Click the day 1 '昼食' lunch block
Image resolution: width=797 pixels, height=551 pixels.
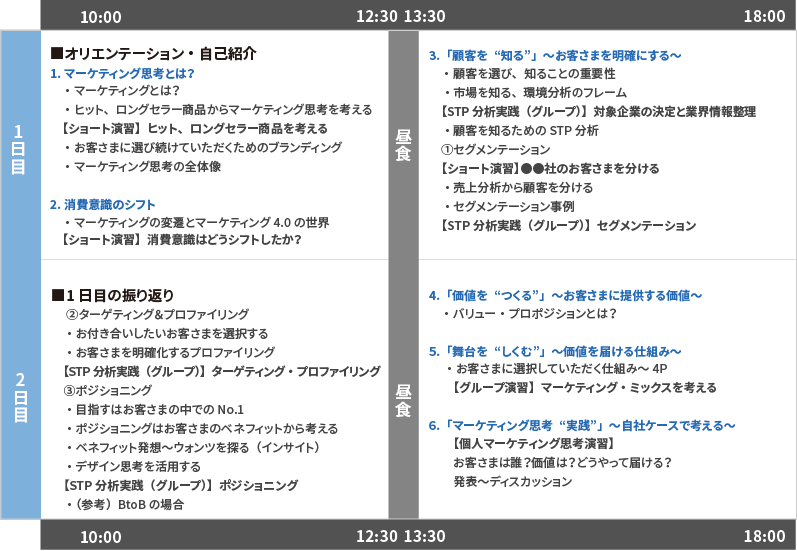(404, 145)
